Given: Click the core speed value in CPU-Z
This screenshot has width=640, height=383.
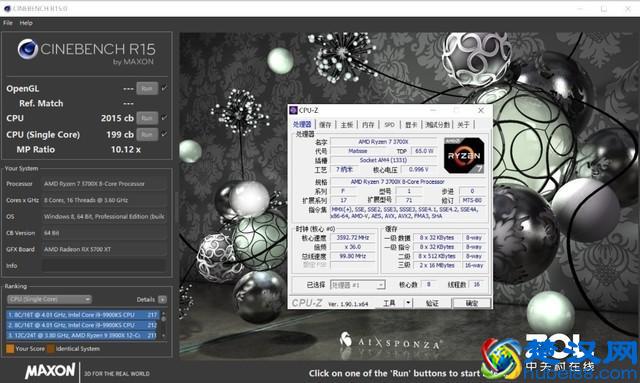Looking at the screenshot, I should point(353,238).
